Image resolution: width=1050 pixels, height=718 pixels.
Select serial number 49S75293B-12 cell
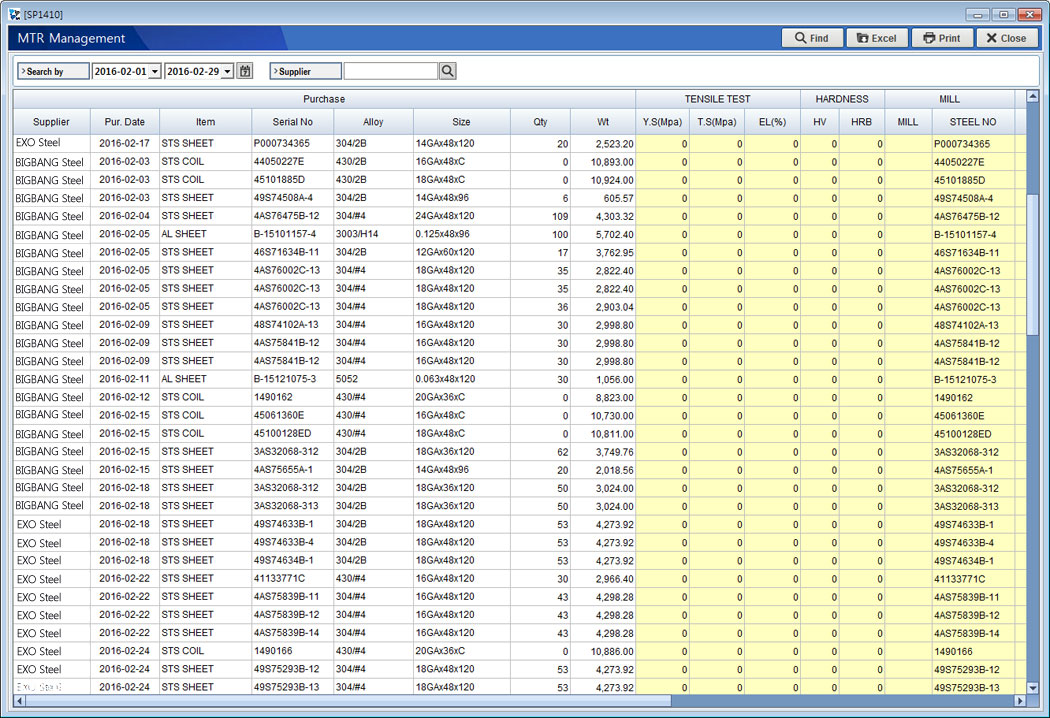[293, 668]
